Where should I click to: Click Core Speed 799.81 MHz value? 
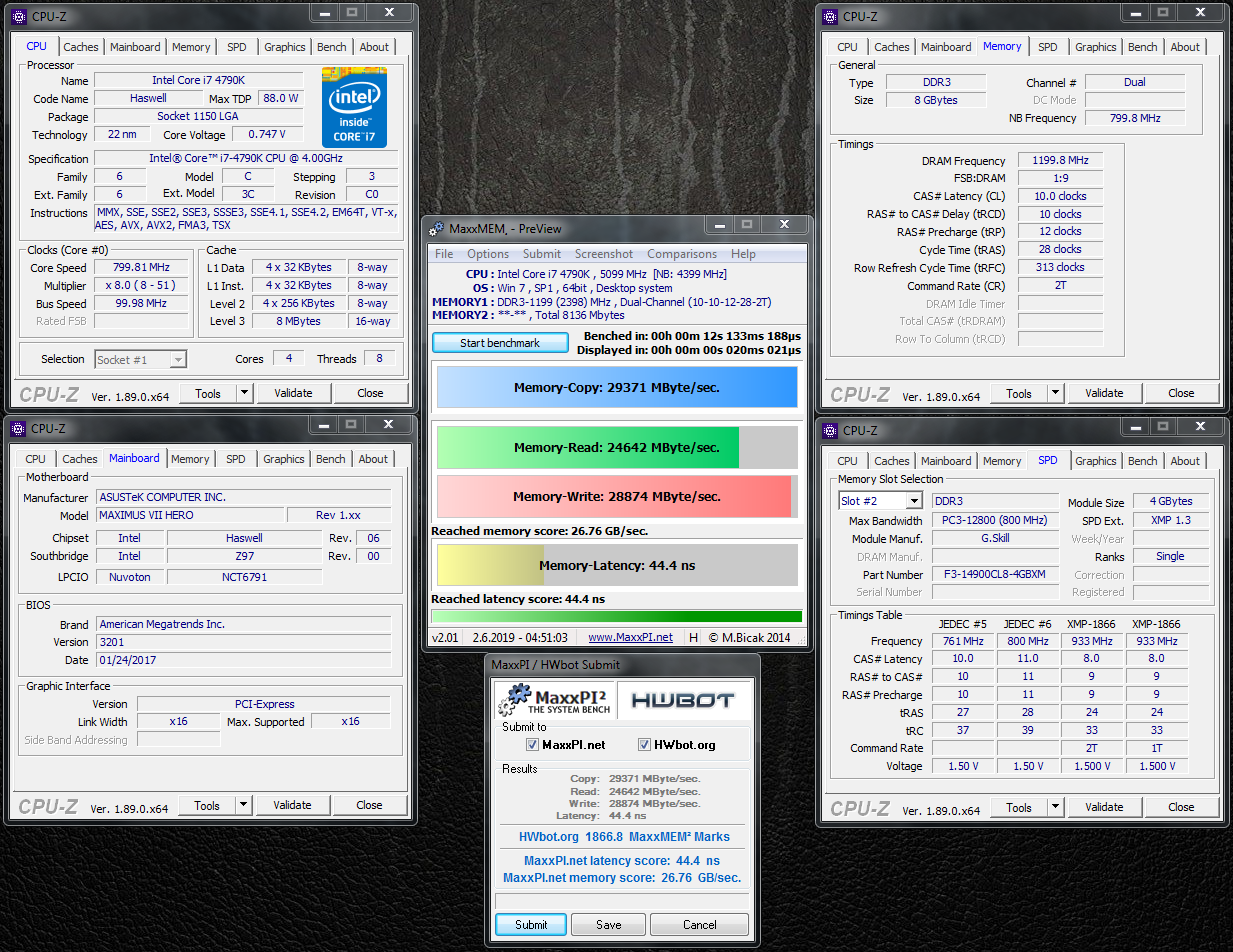[141, 267]
